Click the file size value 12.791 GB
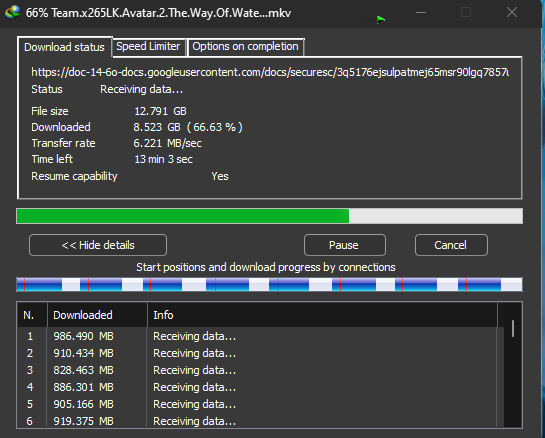This screenshot has height=438, width=545. click(x=160, y=111)
